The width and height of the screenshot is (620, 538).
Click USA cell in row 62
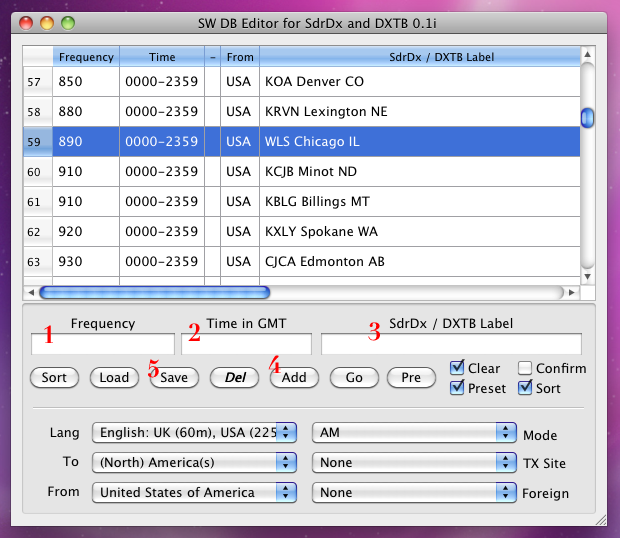coord(240,232)
